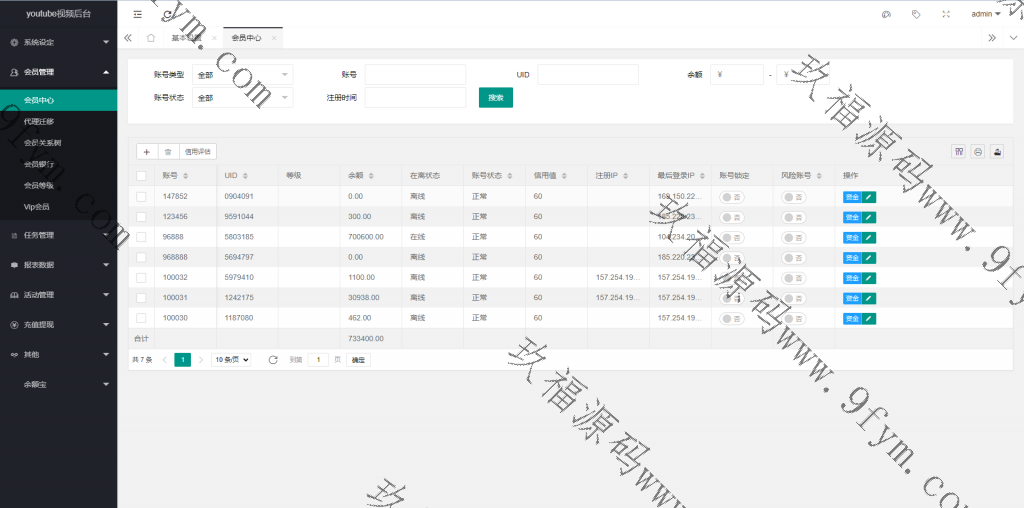This screenshot has height=508, width=1024.
Task: Click the pagination refresh icon
Action: tap(273, 359)
